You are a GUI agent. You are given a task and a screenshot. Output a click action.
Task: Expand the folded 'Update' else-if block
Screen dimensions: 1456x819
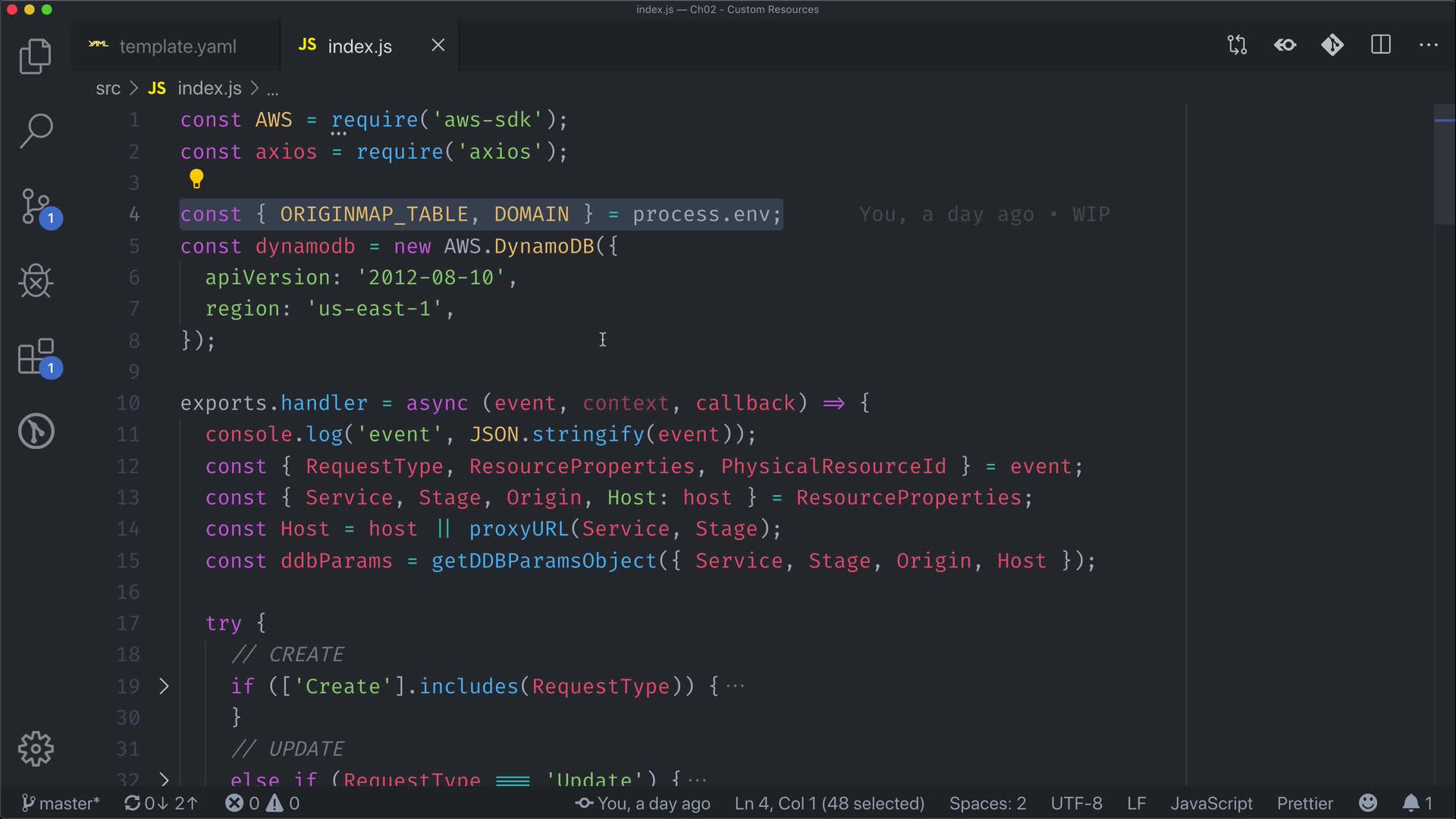[x=164, y=779]
